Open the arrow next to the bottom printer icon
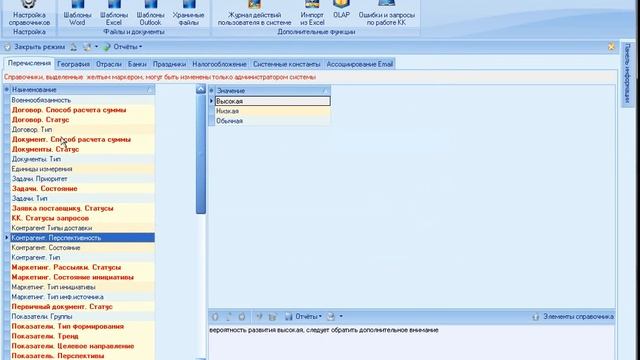Image resolution: width=640 pixels, height=360 pixels. click(x=341, y=316)
